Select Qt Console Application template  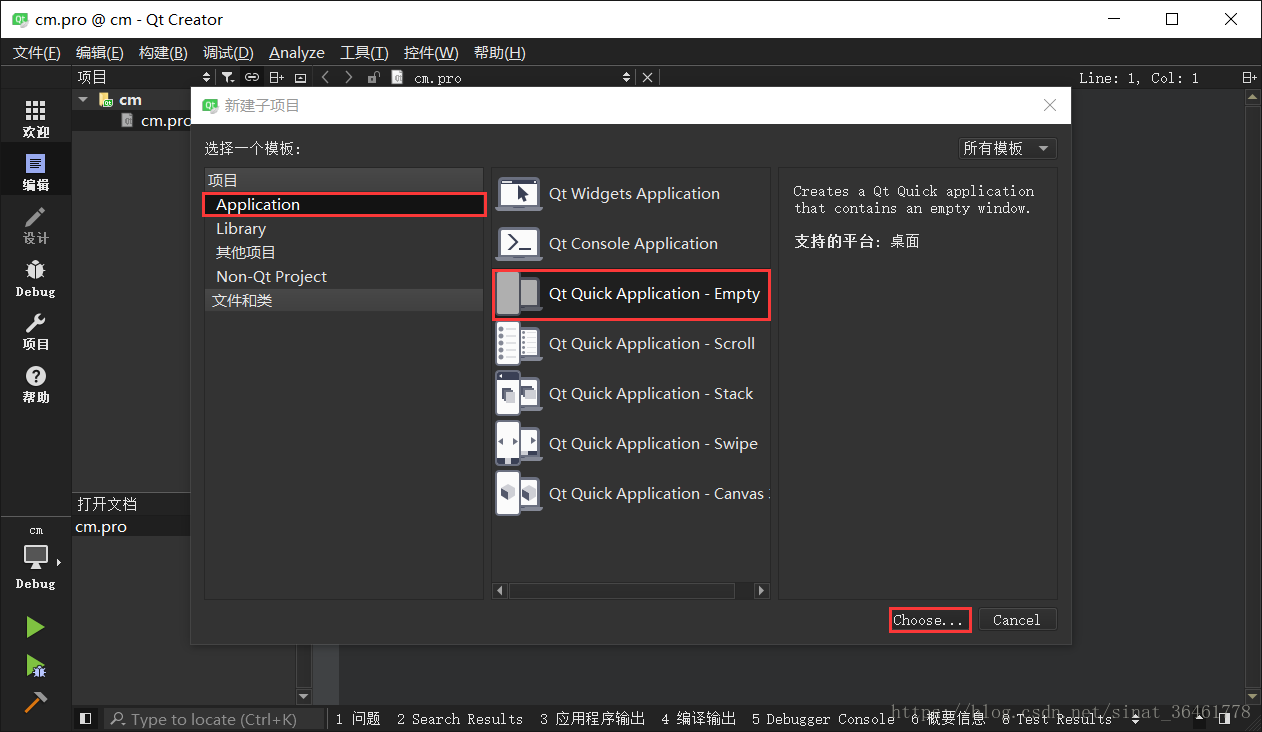632,244
